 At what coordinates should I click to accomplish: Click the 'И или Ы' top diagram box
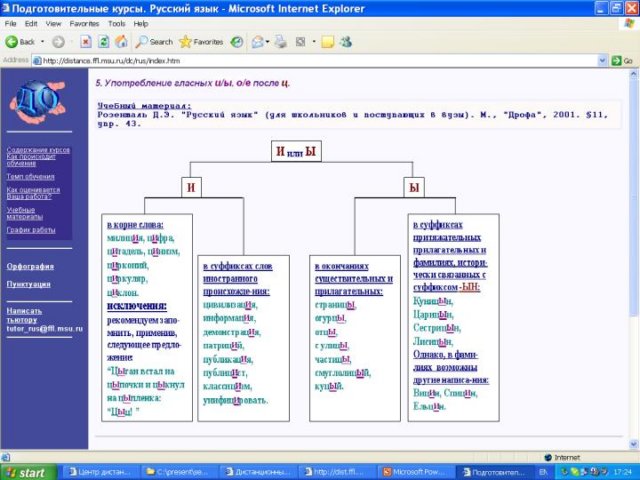tap(296, 151)
